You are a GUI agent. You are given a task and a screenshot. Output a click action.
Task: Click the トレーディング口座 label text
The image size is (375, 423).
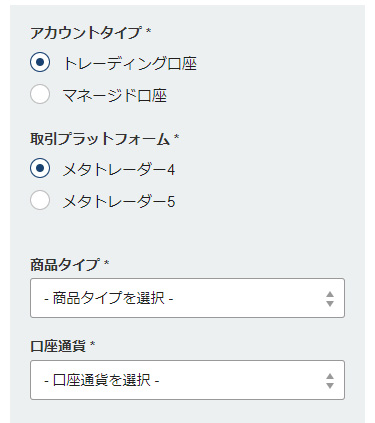pyautogui.click(x=130, y=63)
